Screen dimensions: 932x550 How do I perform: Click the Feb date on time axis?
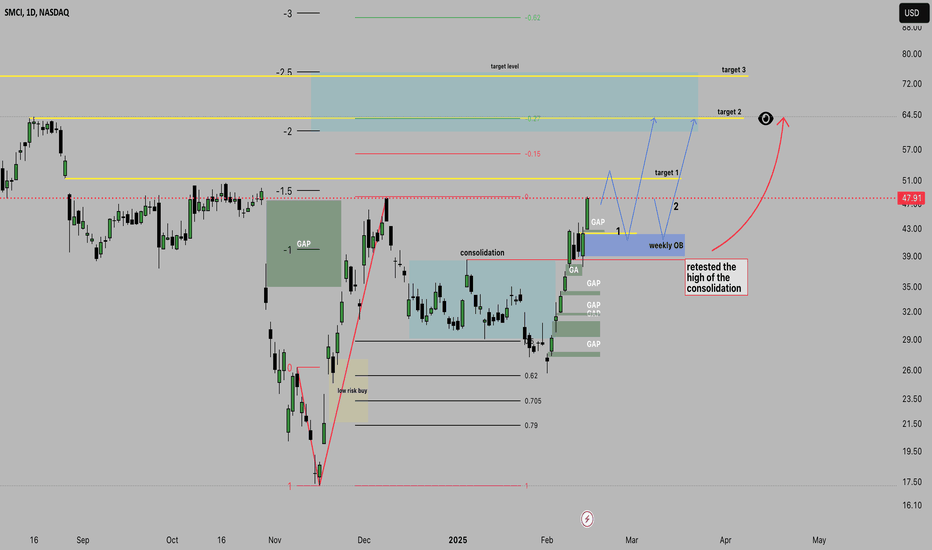[x=547, y=540]
